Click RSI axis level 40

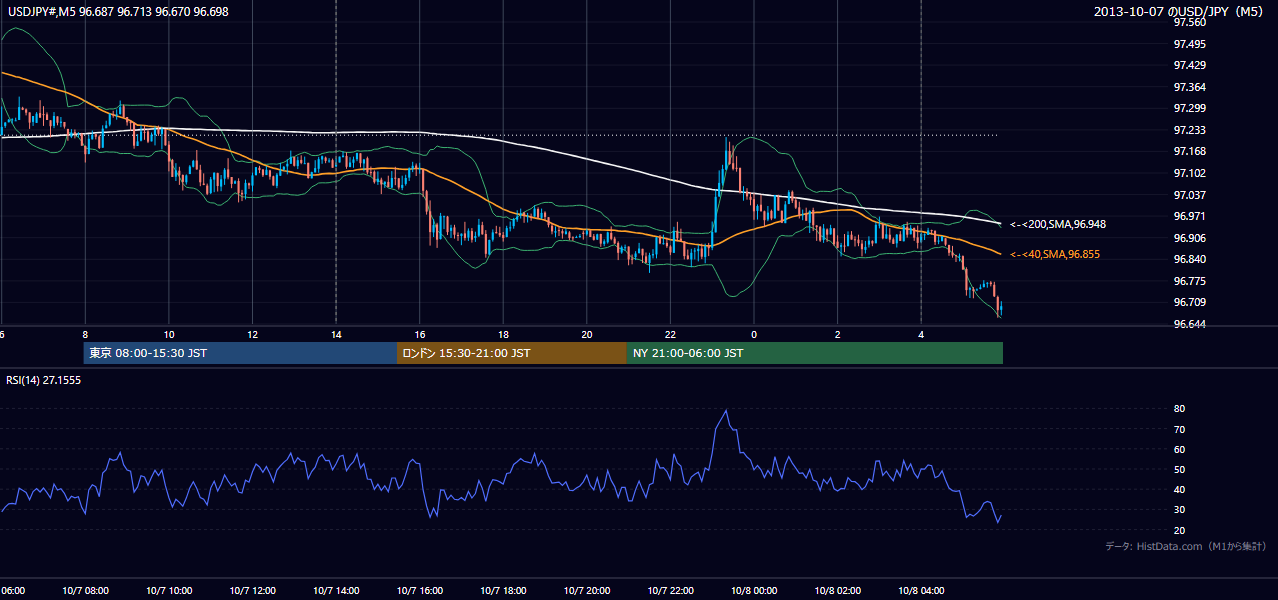click(1180, 489)
